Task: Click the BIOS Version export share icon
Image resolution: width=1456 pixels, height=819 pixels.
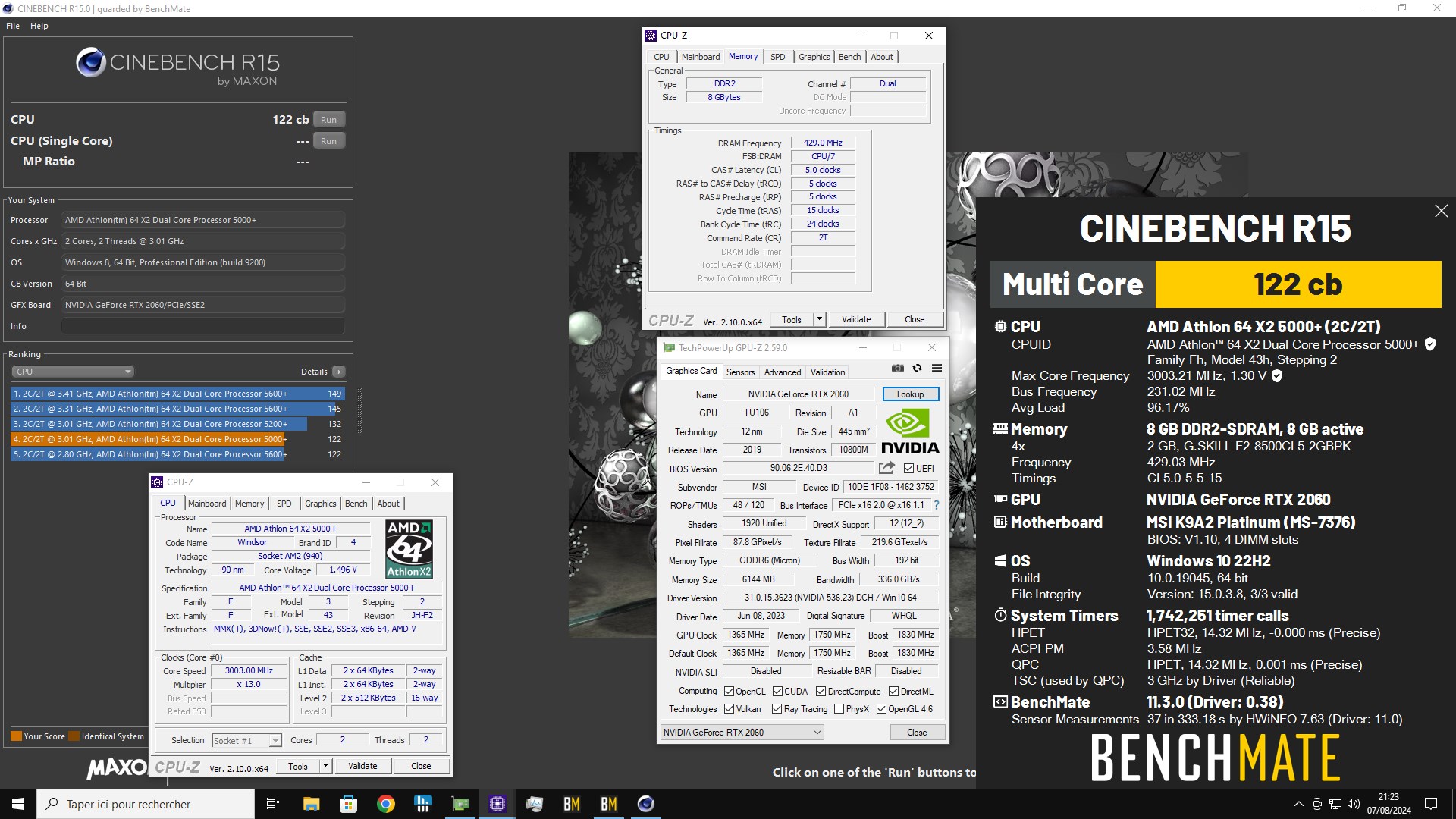Action: [x=886, y=468]
